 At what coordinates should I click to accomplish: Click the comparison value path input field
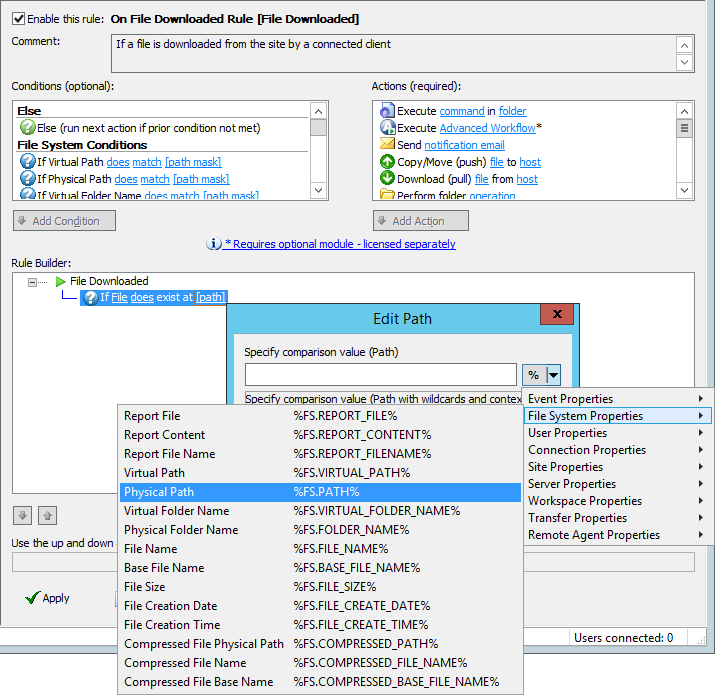tap(380, 375)
